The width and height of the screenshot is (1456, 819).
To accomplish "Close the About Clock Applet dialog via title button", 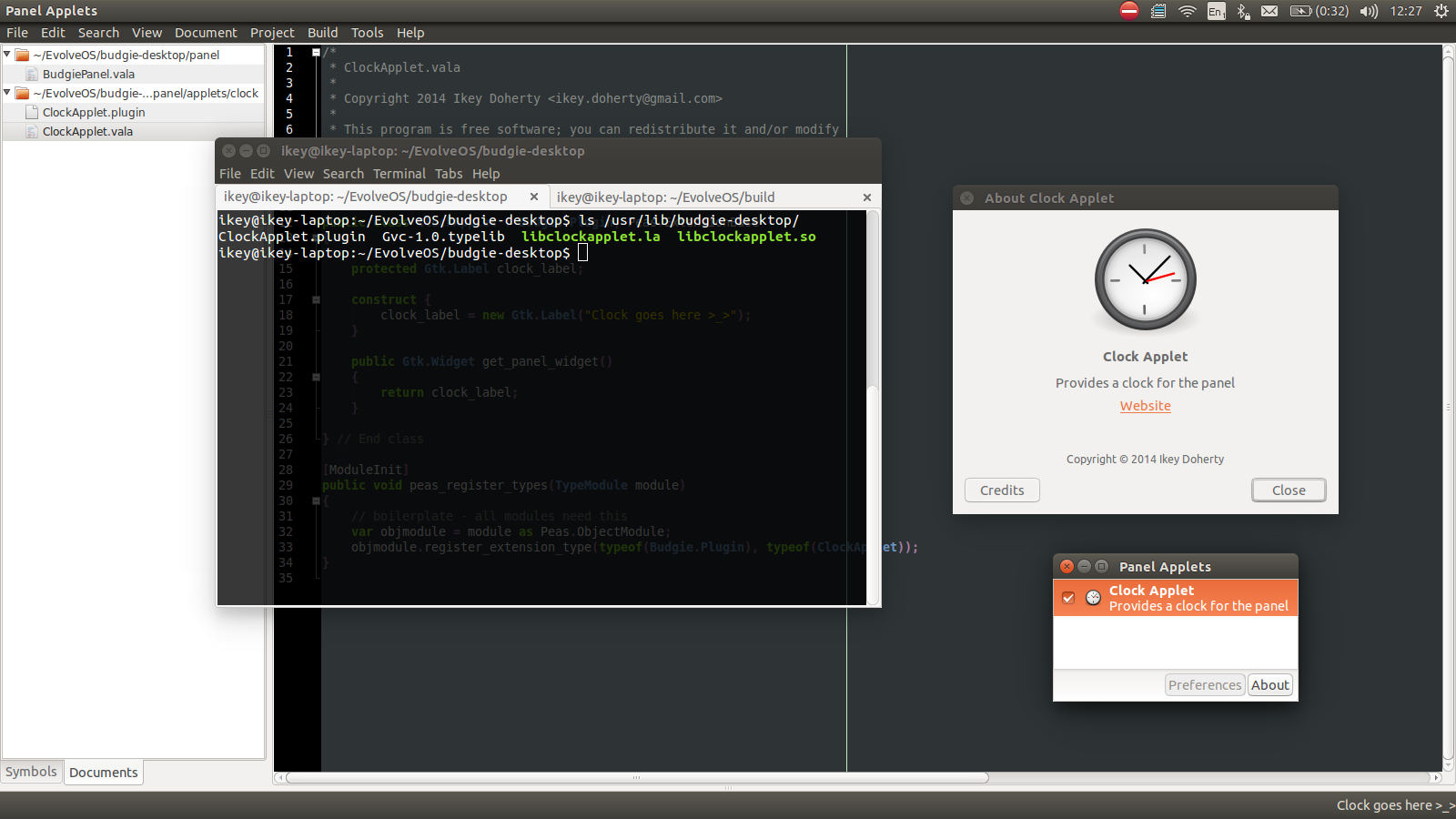I will click(x=967, y=197).
